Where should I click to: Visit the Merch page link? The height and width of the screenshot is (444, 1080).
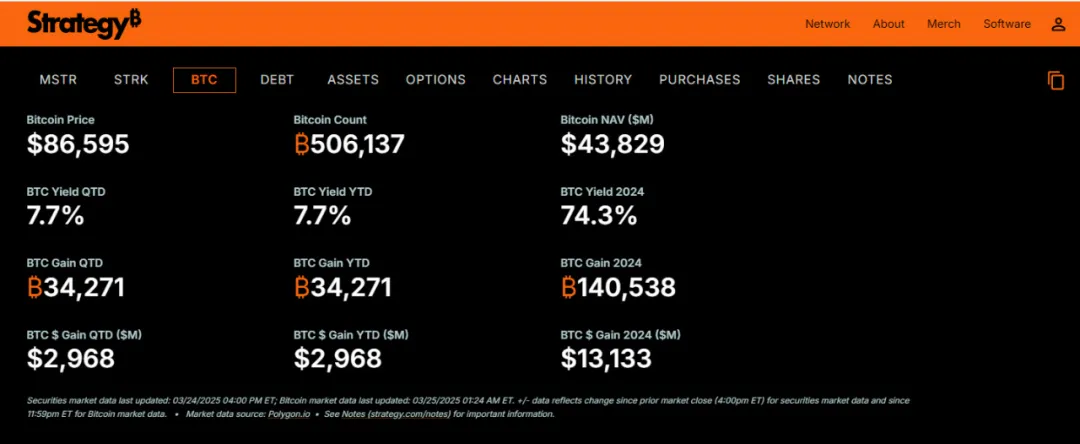pos(944,24)
